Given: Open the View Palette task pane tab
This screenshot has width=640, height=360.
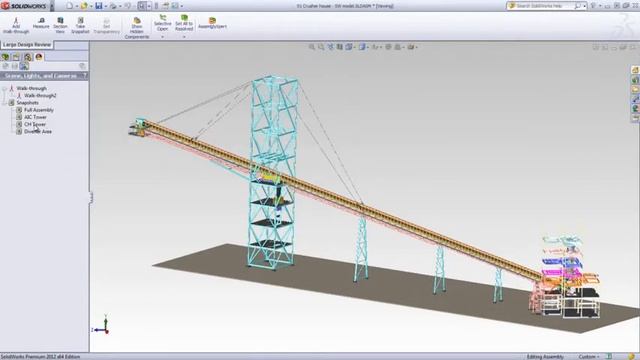Looking at the screenshot, I should pos(635,99).
